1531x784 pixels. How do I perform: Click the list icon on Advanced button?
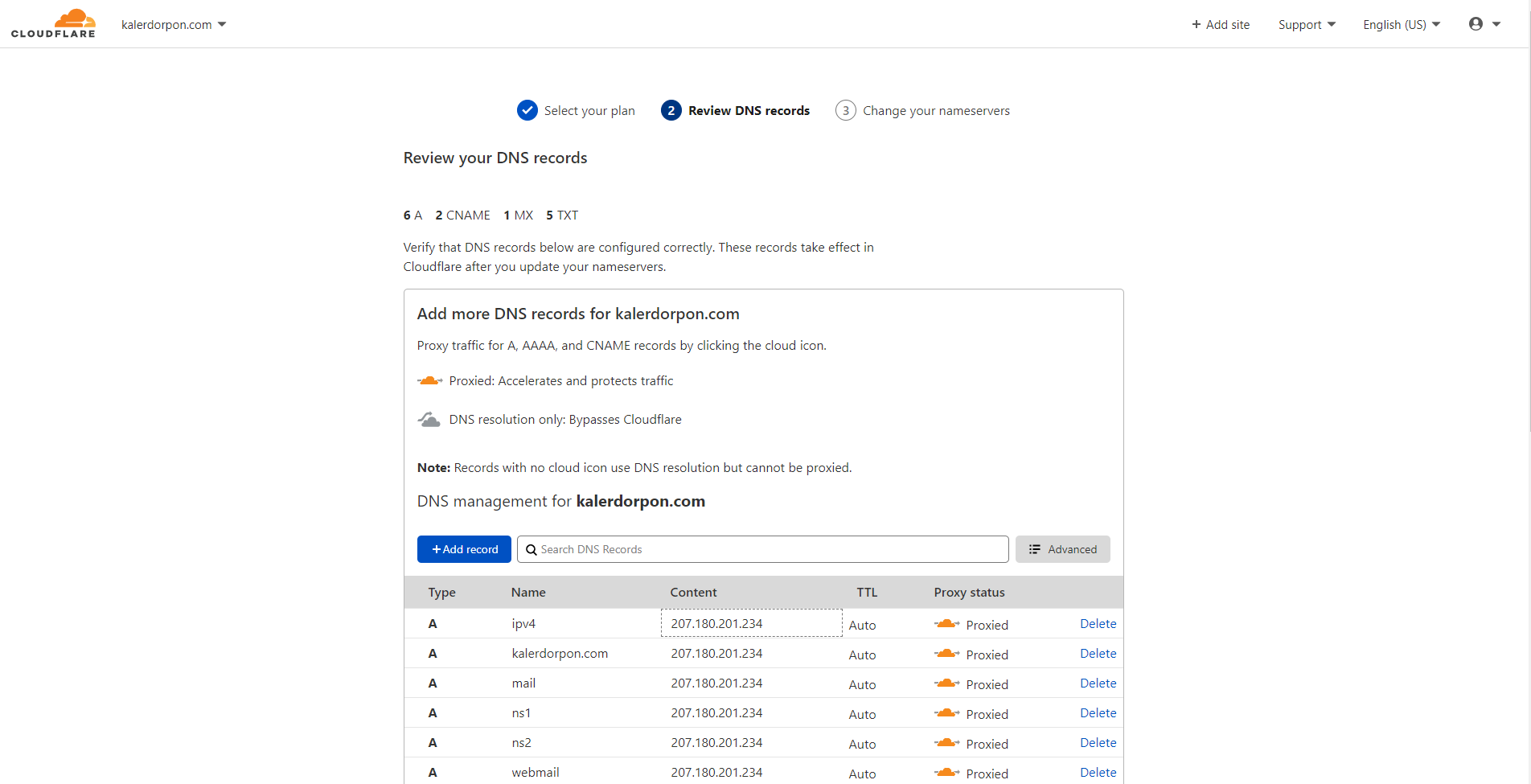click(1034, 549)
